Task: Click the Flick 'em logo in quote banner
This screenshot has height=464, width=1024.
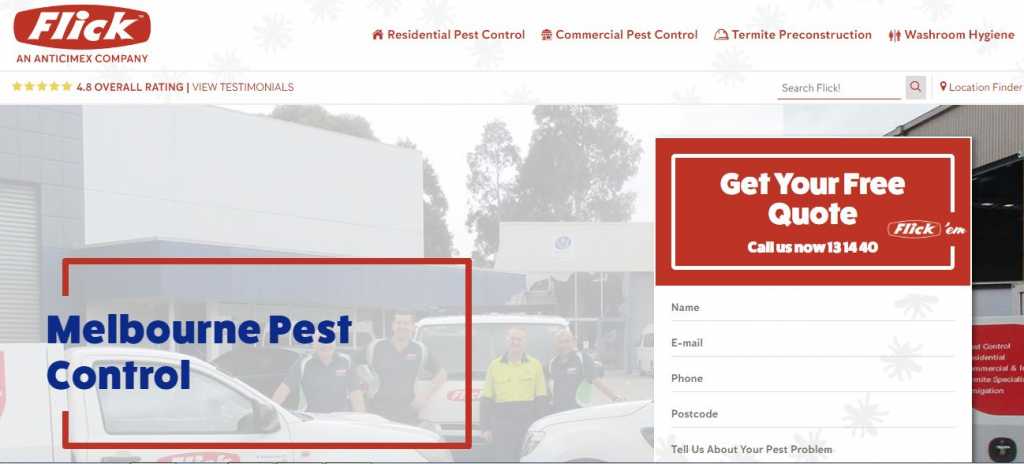Action: coord(926,229)
